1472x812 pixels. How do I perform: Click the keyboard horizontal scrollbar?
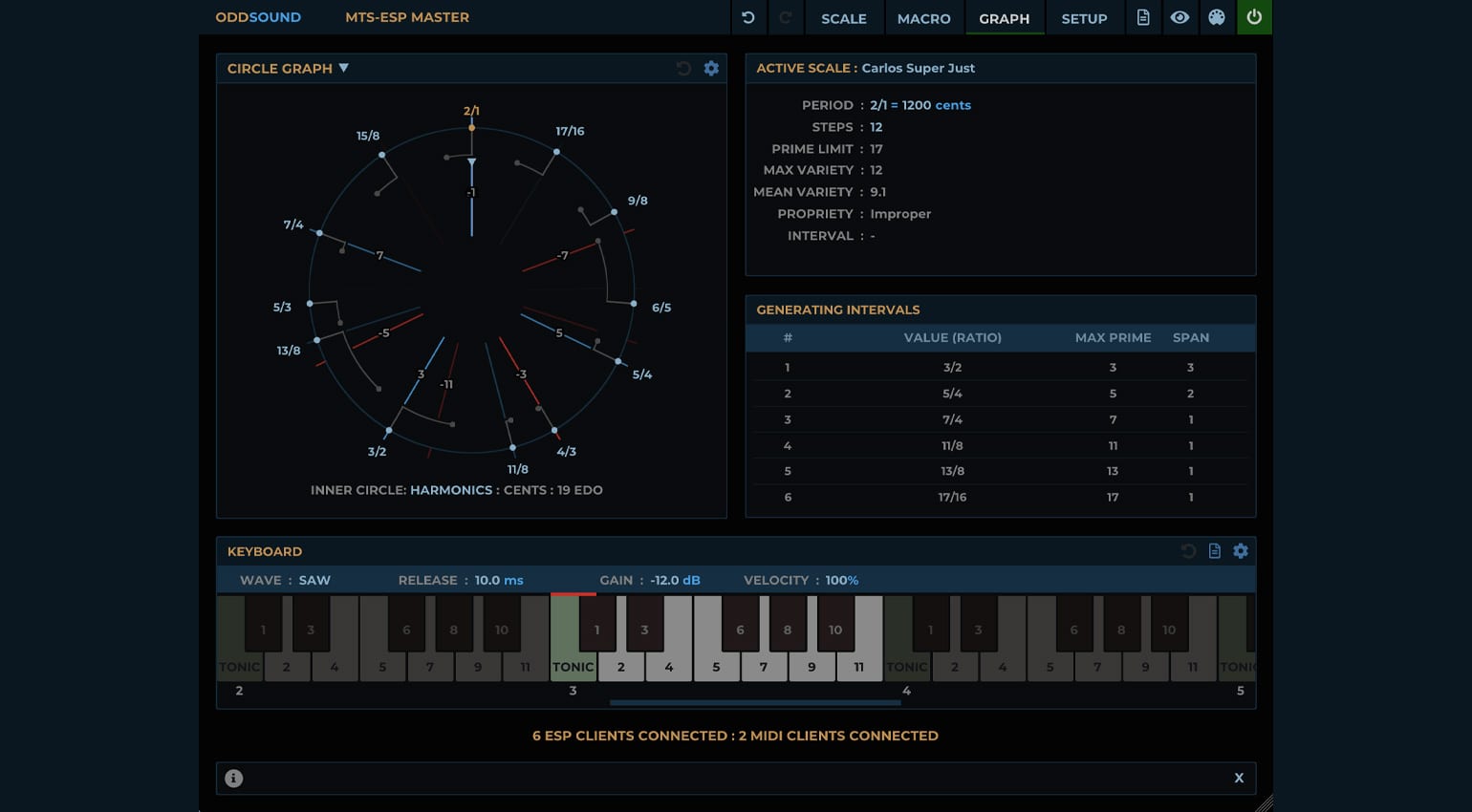click(755, 703)
